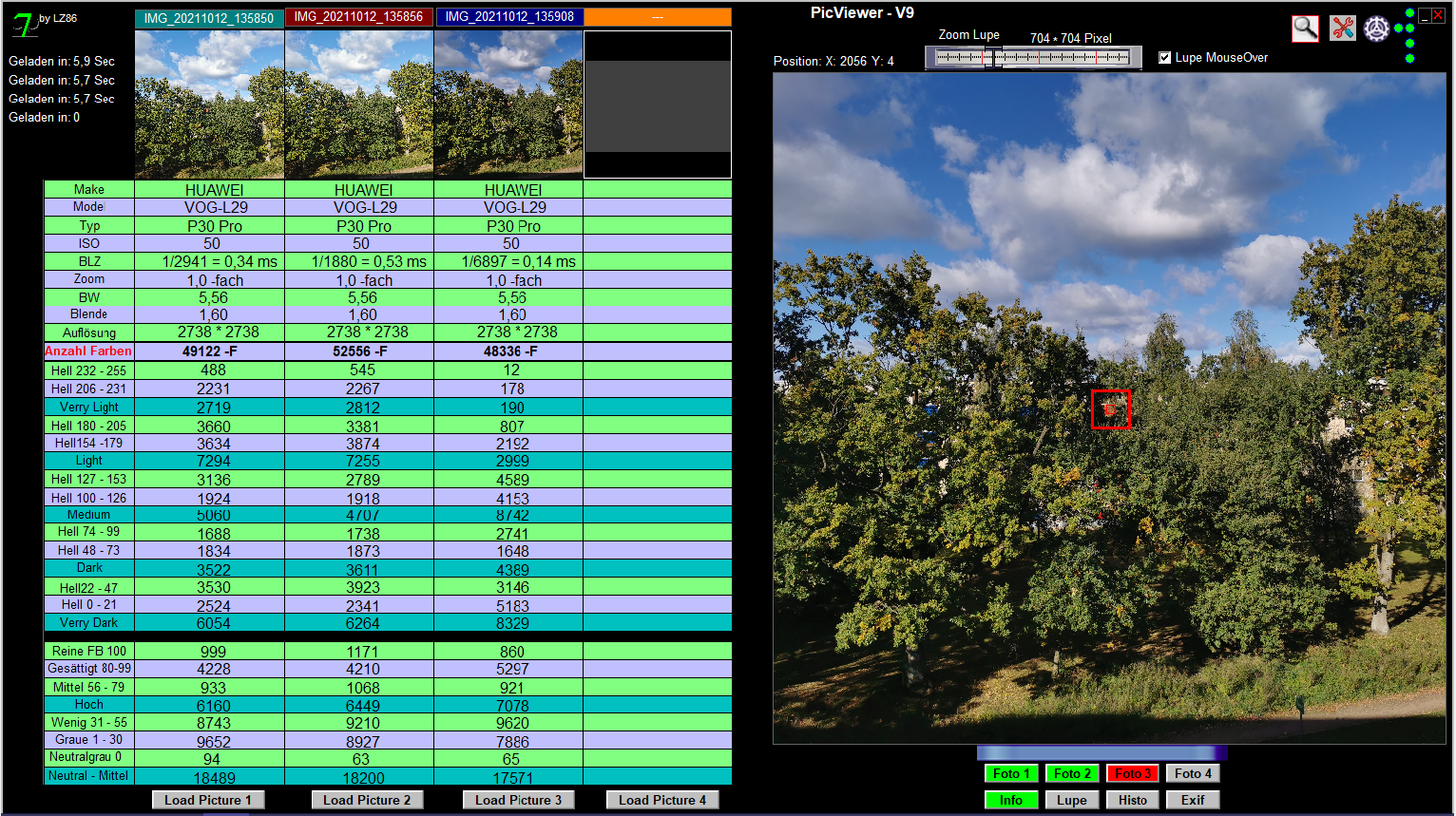Click the red Anzahl Farben label
The width and height of the screenshot is (1456, 816).
pos(88,351)
